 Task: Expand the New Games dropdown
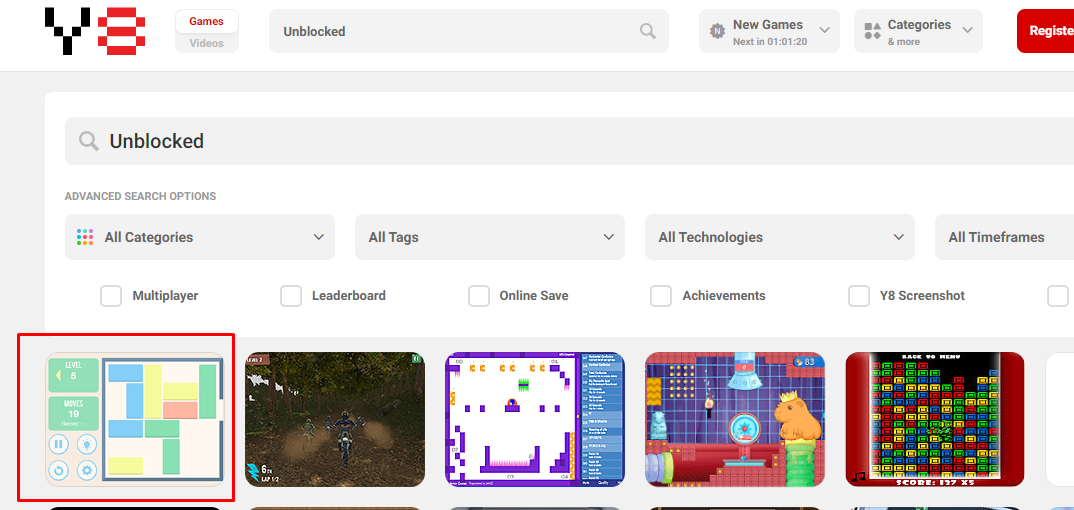[769, 31]
